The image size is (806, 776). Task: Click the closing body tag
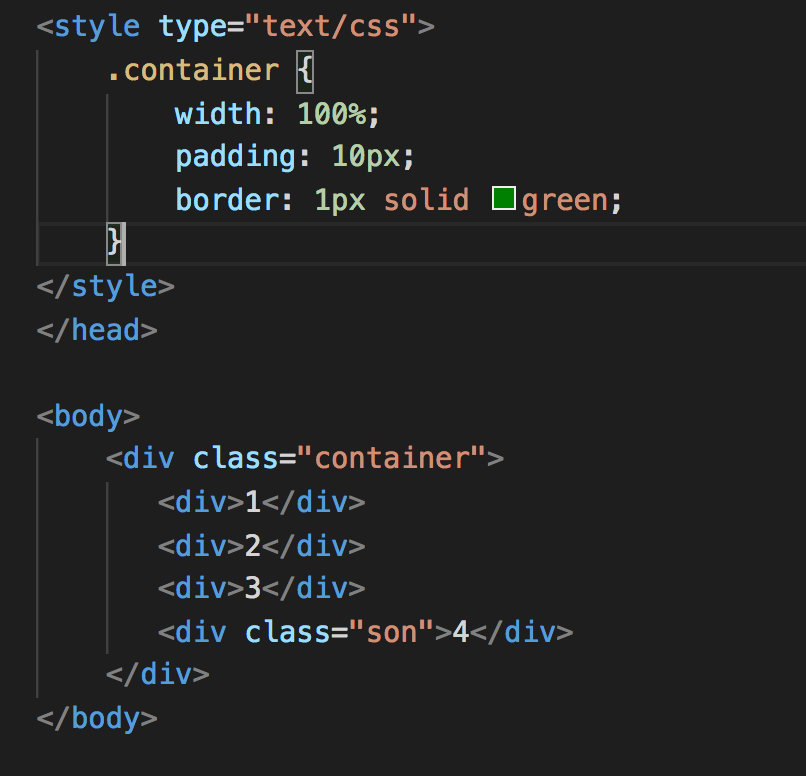tap(97, 718)
